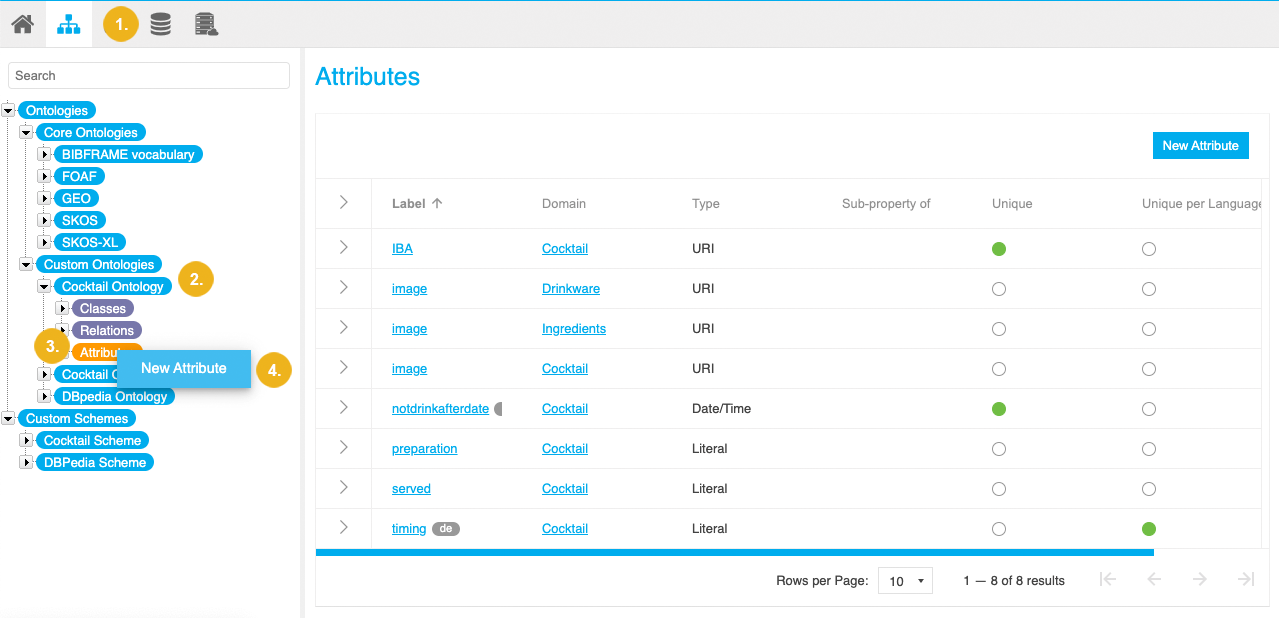1280x618 pixels.
Task: Expand the BIBFRAME vocabulary tree node
Action: click(44, 155)
